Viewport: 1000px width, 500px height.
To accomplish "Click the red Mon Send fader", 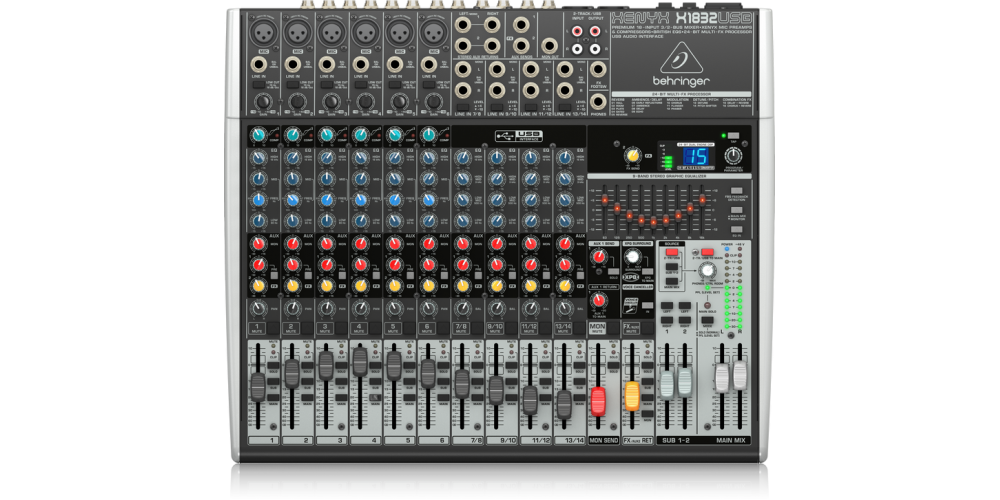I will pos(598,401).
